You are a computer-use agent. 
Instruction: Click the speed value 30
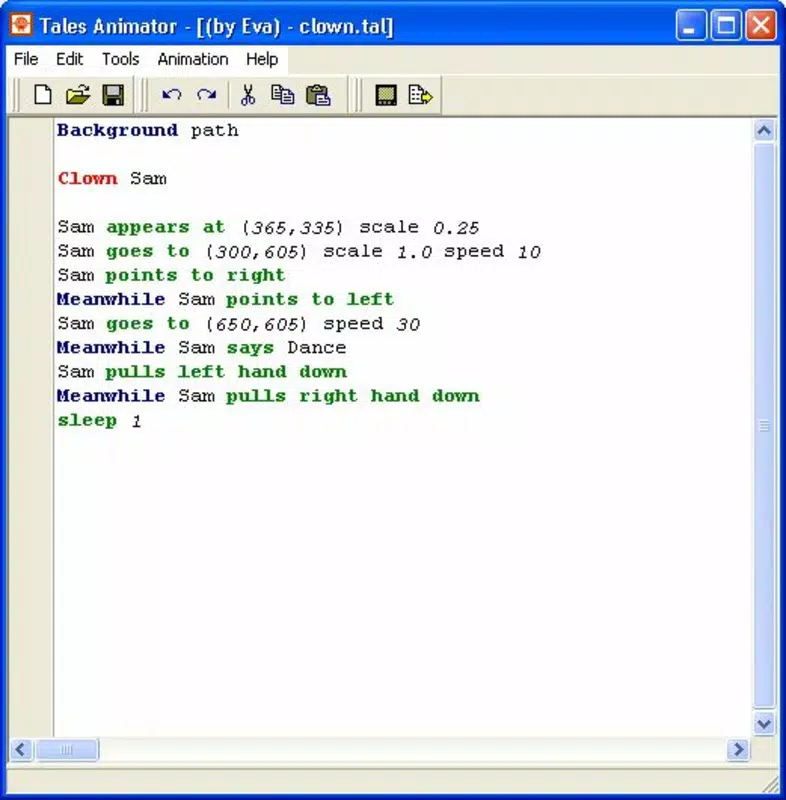pos(408,324)
